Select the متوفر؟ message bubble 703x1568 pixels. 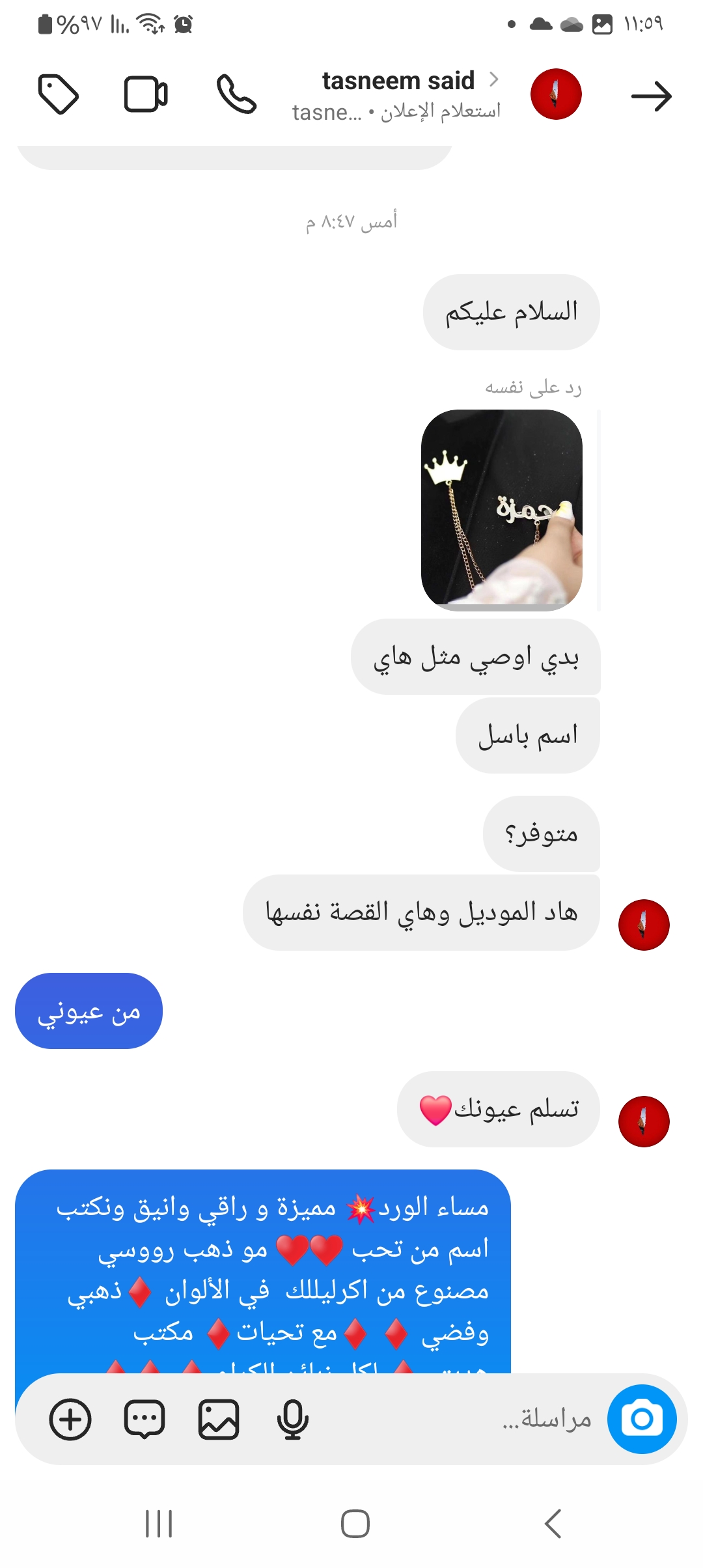[542, 833]
